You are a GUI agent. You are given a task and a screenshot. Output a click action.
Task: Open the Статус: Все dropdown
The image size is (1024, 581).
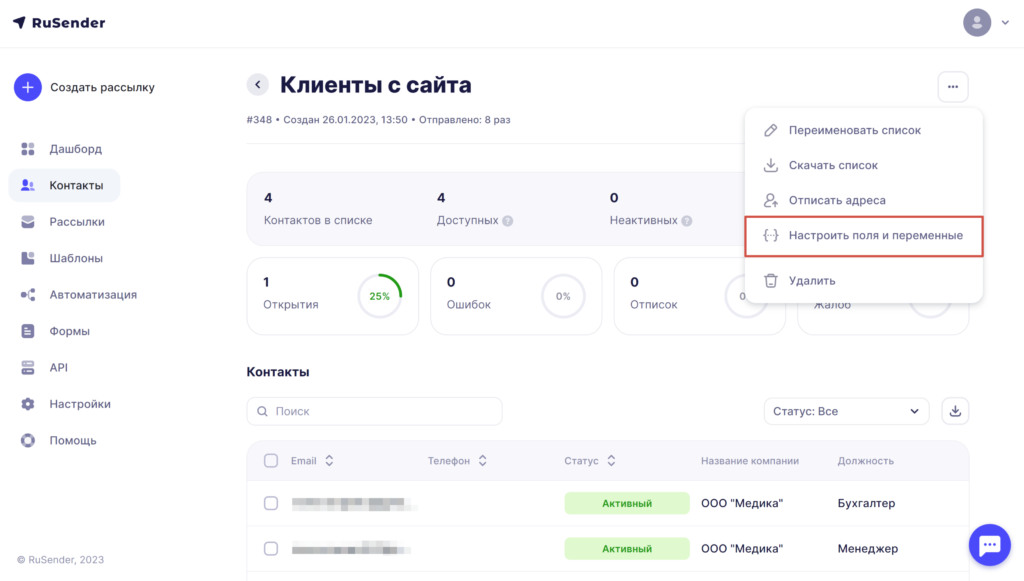(x=846, y=411)
